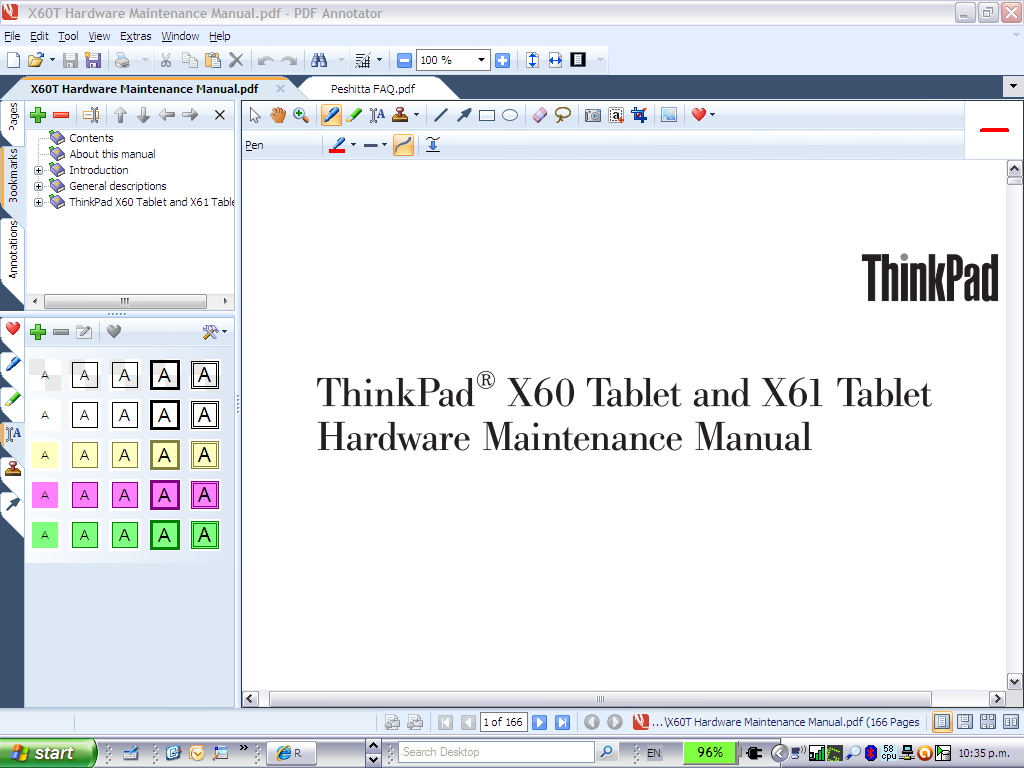Expand ThinkPad X60 Tablet bookmark node
This screenshot has height=768, width=1024.
click(x=39, y=202)
